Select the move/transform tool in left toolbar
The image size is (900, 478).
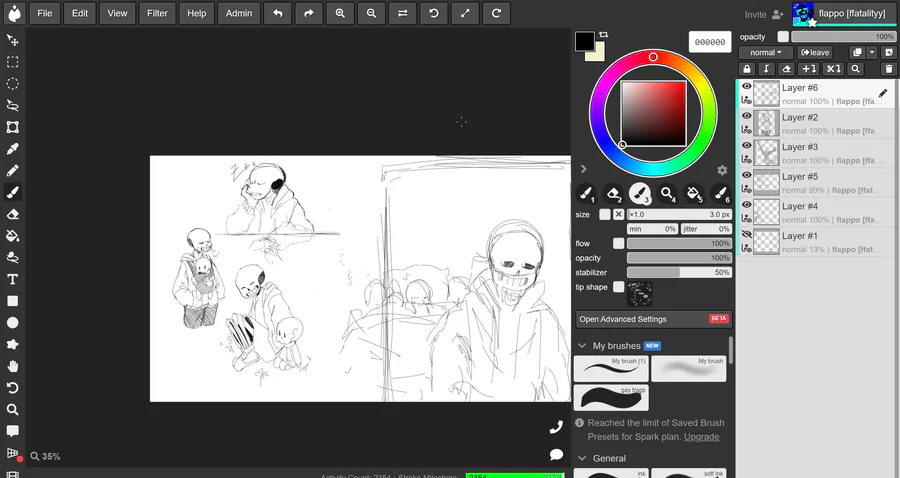click(12, 40)
